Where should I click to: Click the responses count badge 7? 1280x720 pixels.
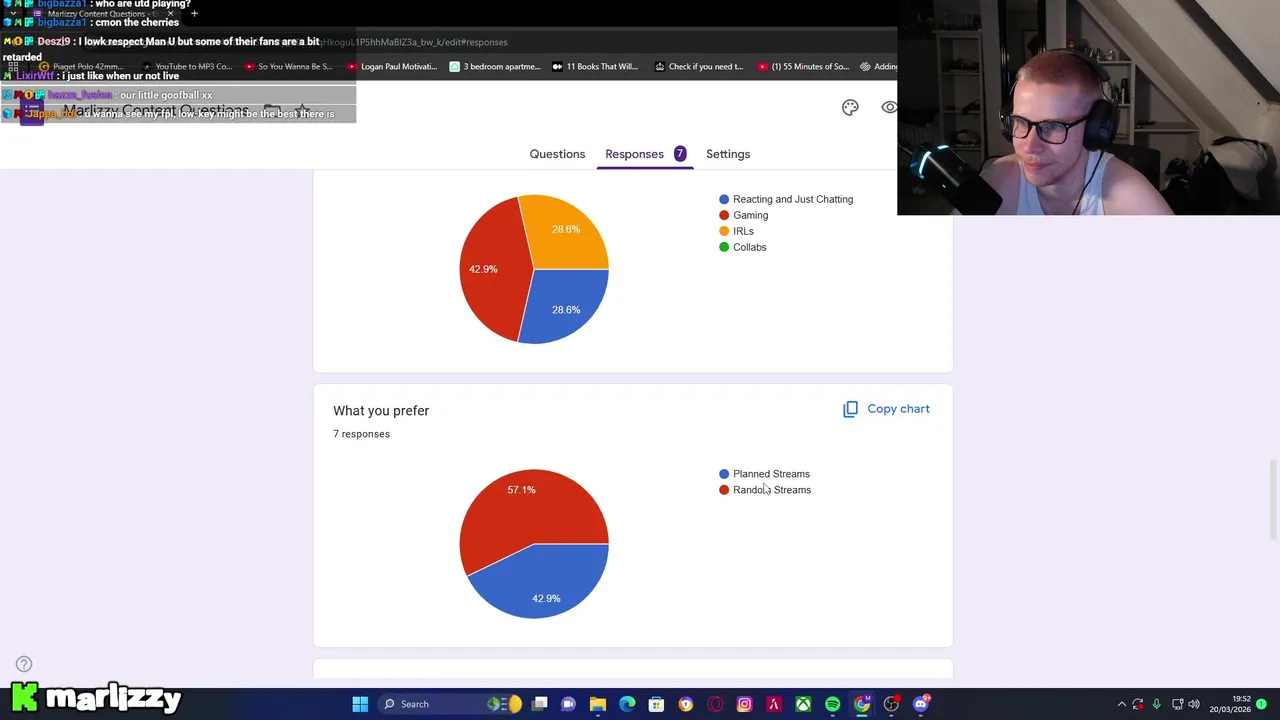point(680,153)
